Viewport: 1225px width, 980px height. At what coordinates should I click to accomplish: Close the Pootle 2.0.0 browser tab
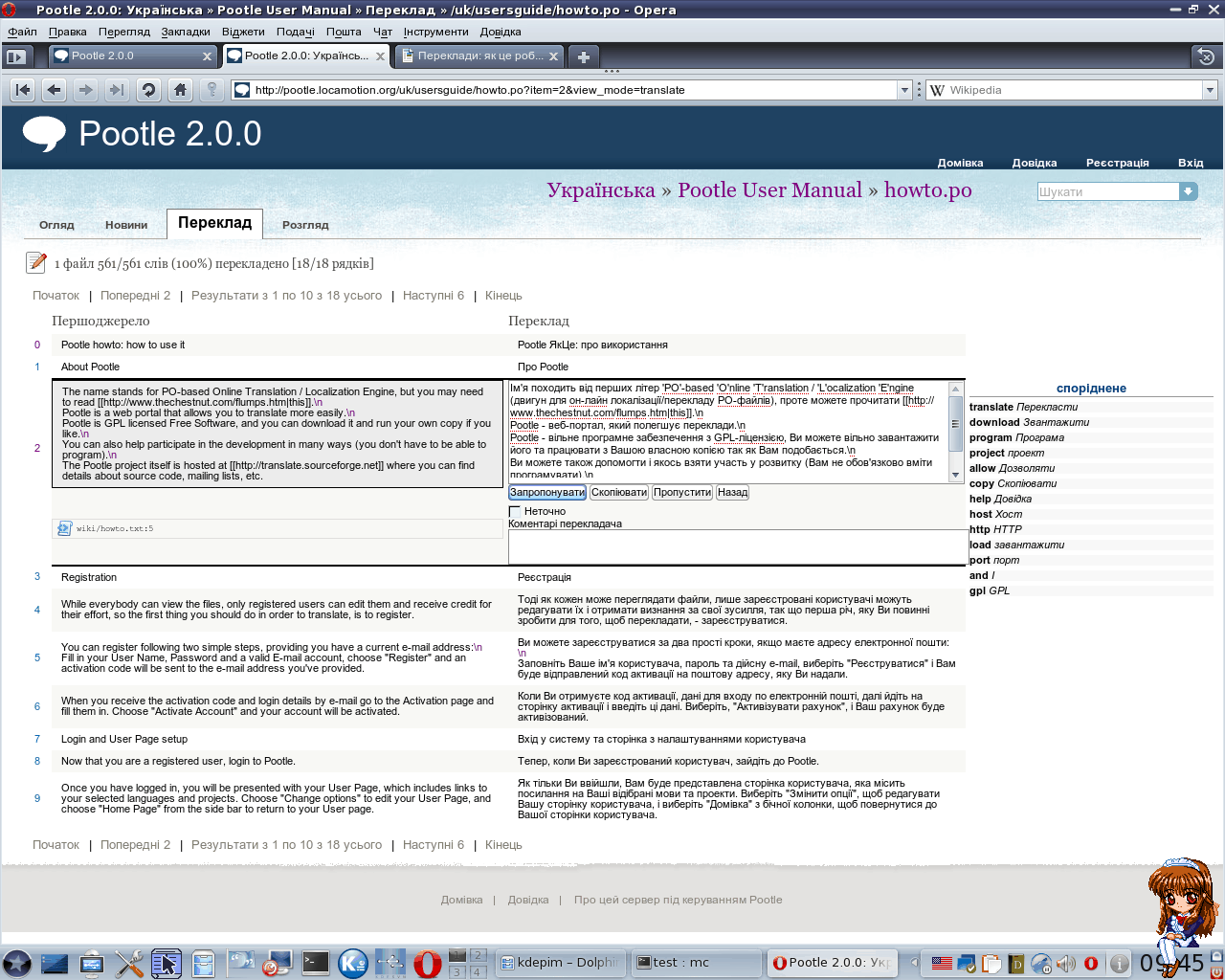click(x=207, y=56)
